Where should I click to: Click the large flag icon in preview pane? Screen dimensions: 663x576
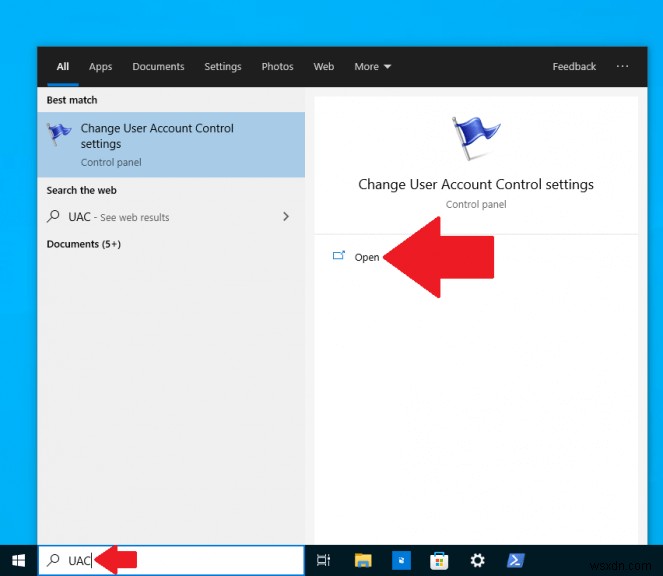pos(476,138)
